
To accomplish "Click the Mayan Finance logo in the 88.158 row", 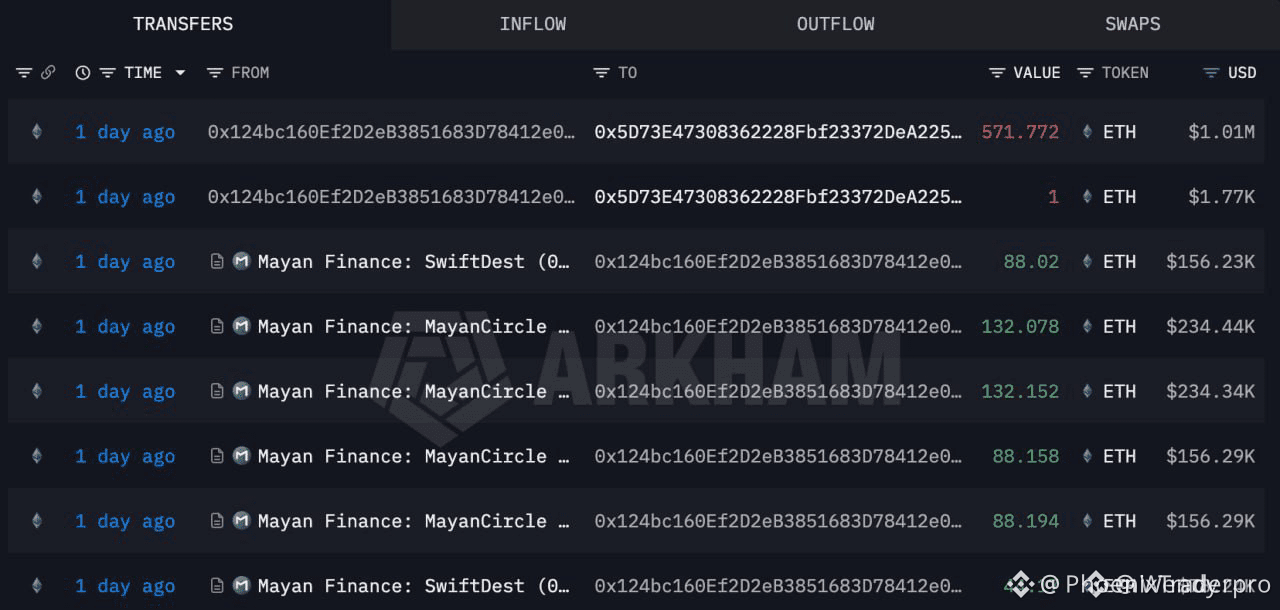I will (x=241, y=456).
